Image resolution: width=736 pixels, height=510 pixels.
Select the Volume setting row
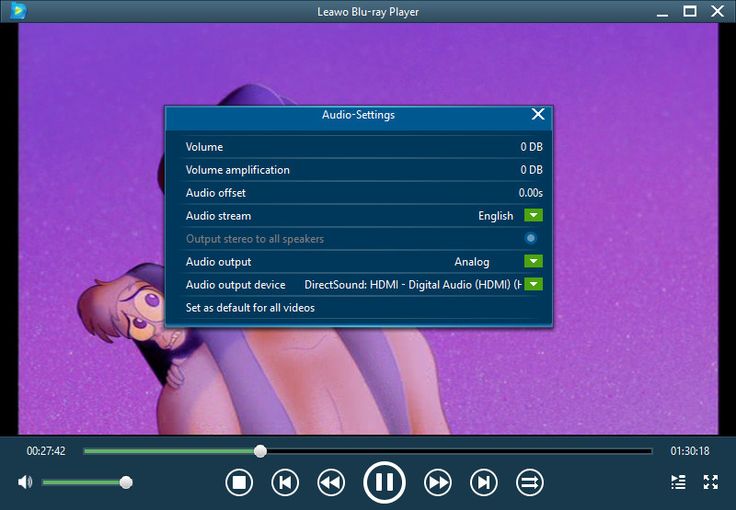(359, 147)
